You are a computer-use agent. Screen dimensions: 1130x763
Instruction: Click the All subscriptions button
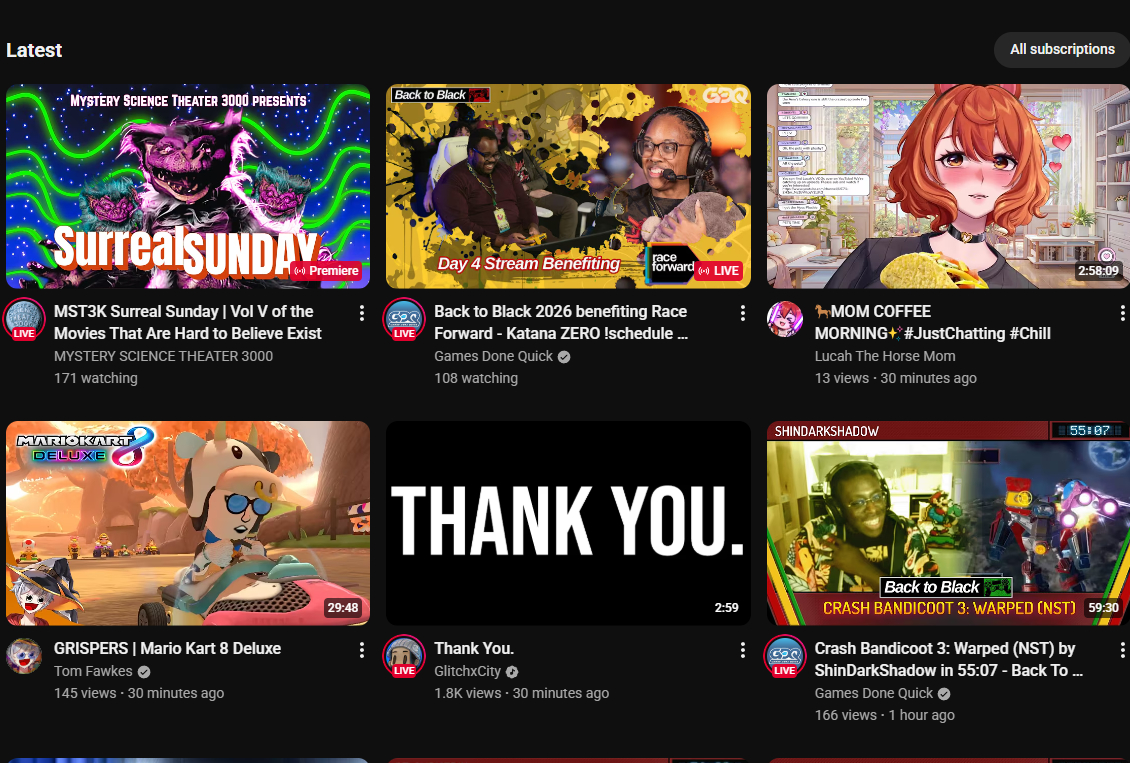click(1062, 49)
